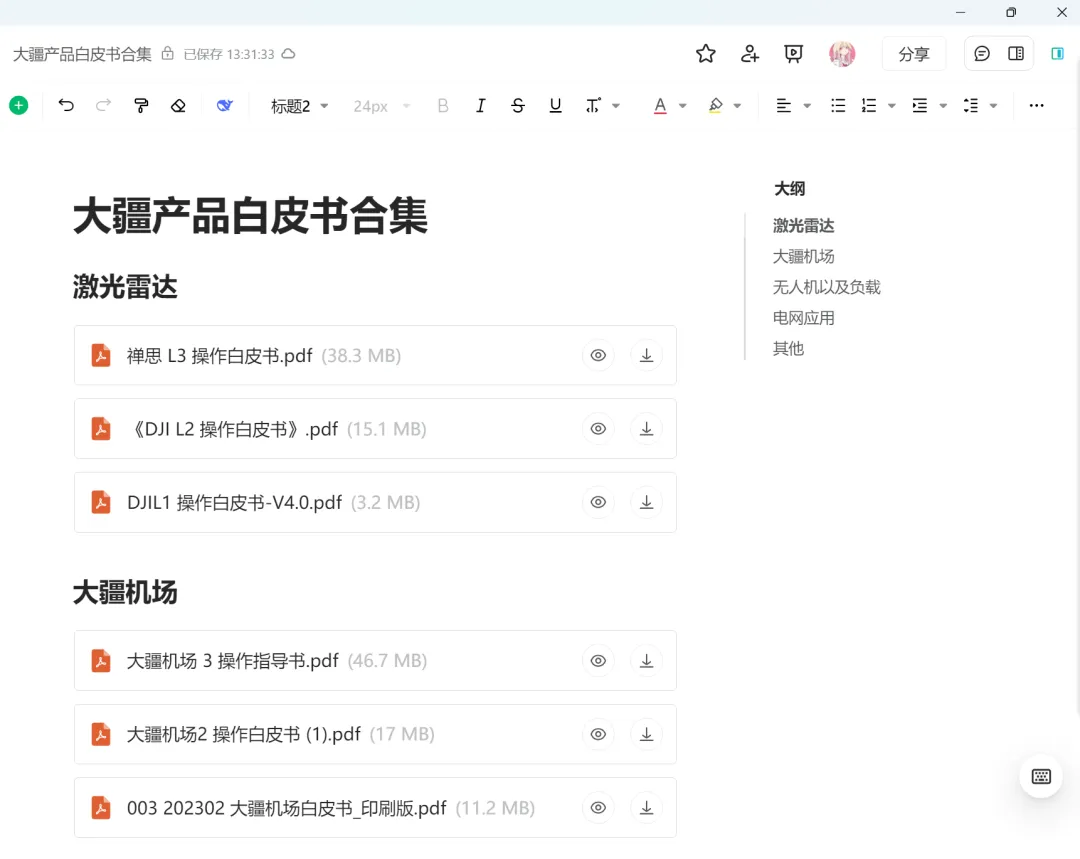Toggle strikethrough formatting

(x=518, y=105)
